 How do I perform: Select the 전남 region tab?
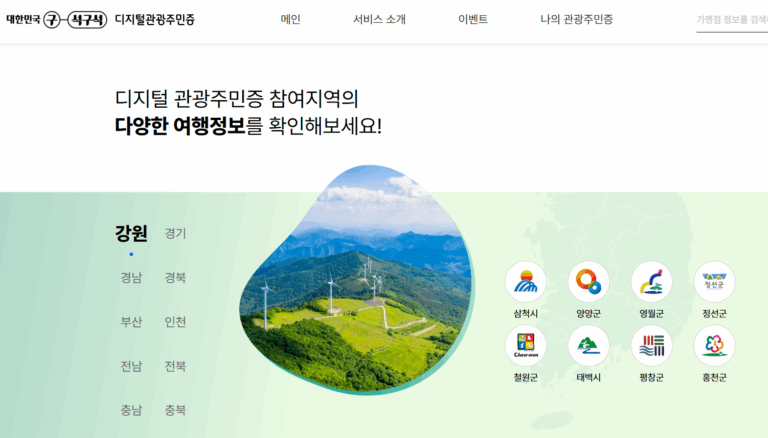pyautogui.click(x=131, y=366)
